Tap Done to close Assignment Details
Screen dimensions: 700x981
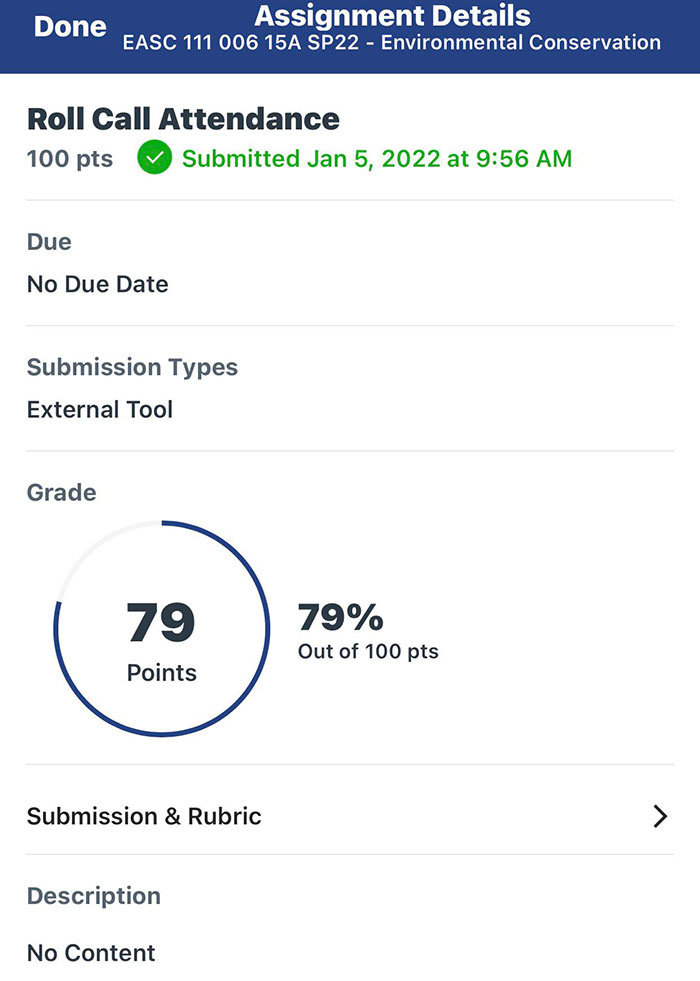click(x=68, y=27)
